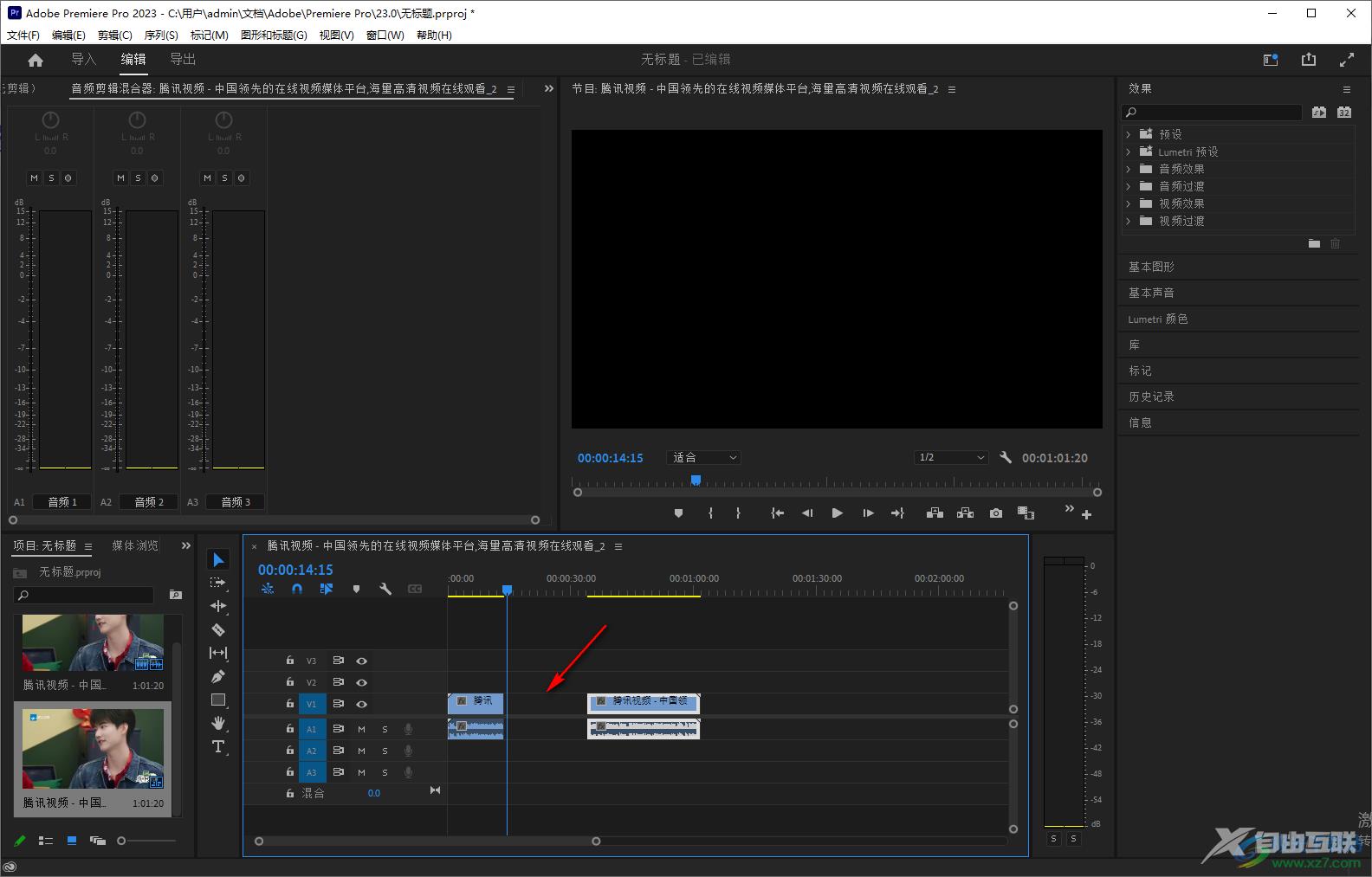Image resolution: width=1372 pixels, height=877 pixels.
Task: Expand the 视频过渡 folder
Action: coord(1128,221)
